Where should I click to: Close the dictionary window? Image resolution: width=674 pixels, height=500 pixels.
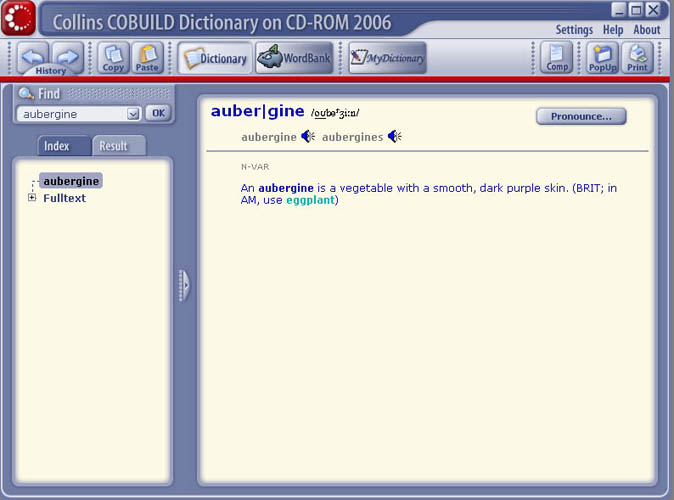point(653,9)
